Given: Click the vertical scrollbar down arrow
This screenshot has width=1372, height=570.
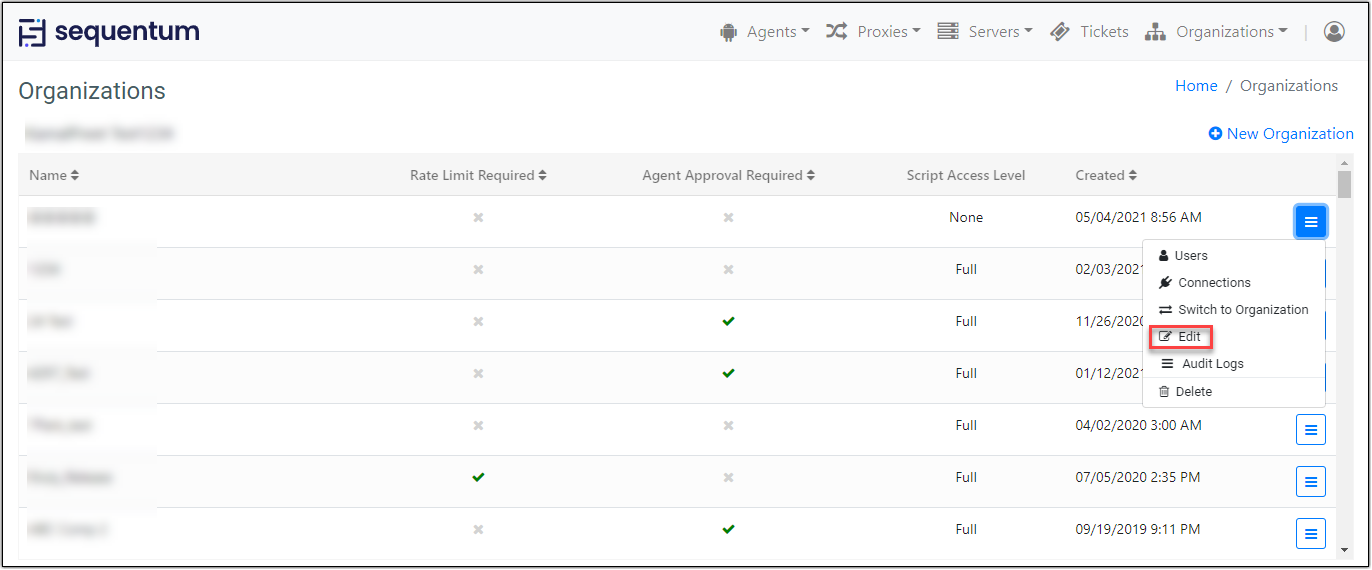Looking at the screenshot, I should pyautogui.click(x=1345, y=549).
